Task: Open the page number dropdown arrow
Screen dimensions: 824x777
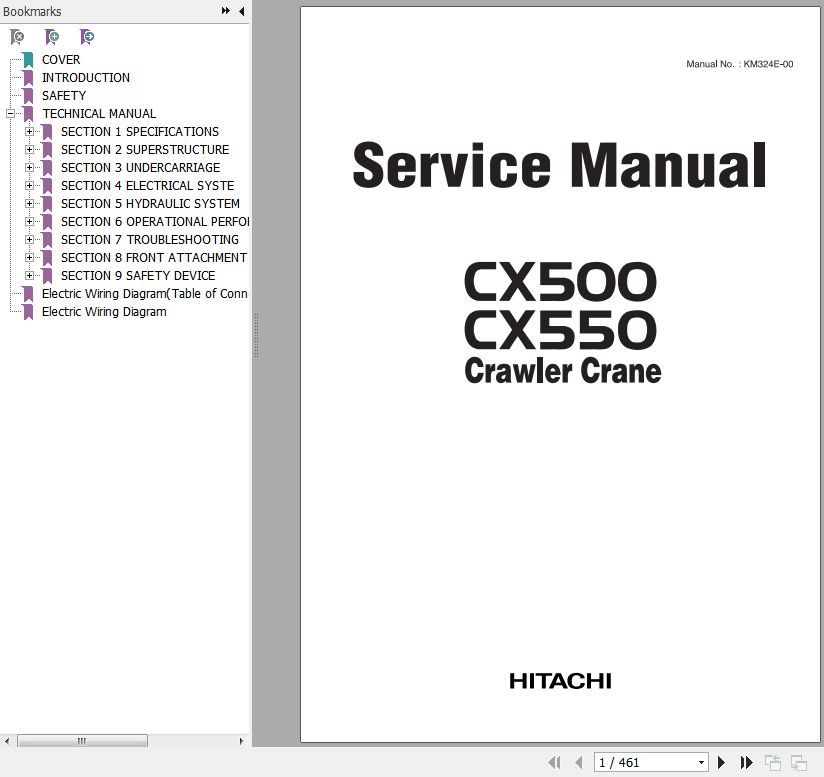Action: 701,762
